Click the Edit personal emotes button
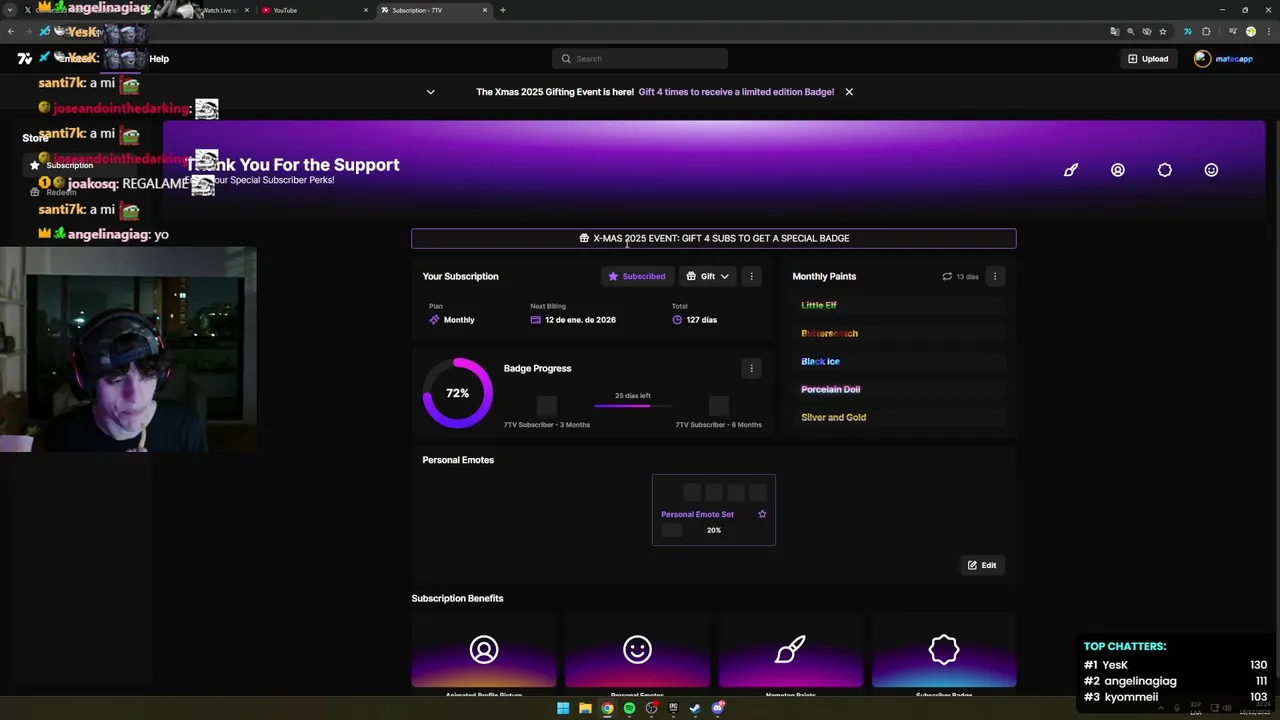This screenshot has width=1280, height=720. [982, 565]
